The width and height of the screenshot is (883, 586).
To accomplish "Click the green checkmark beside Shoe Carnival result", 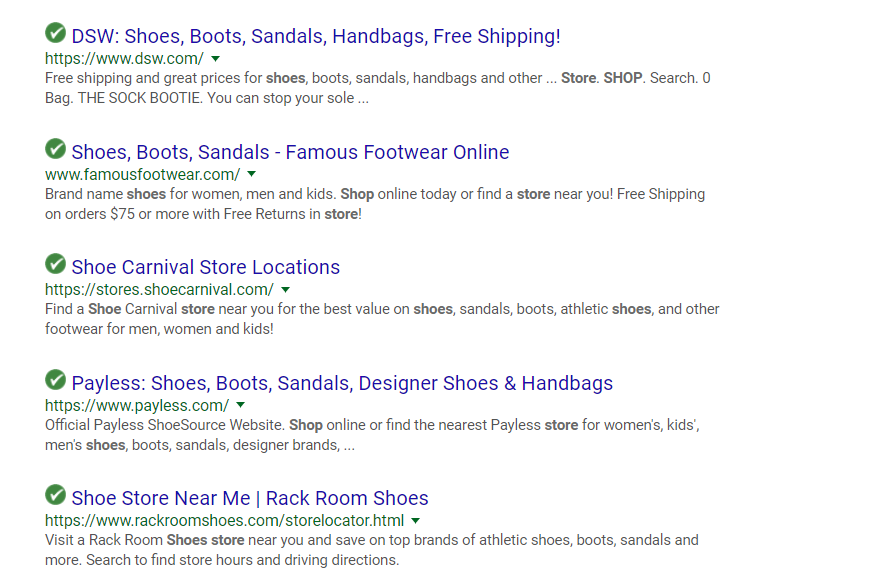I will coord(55,263).
